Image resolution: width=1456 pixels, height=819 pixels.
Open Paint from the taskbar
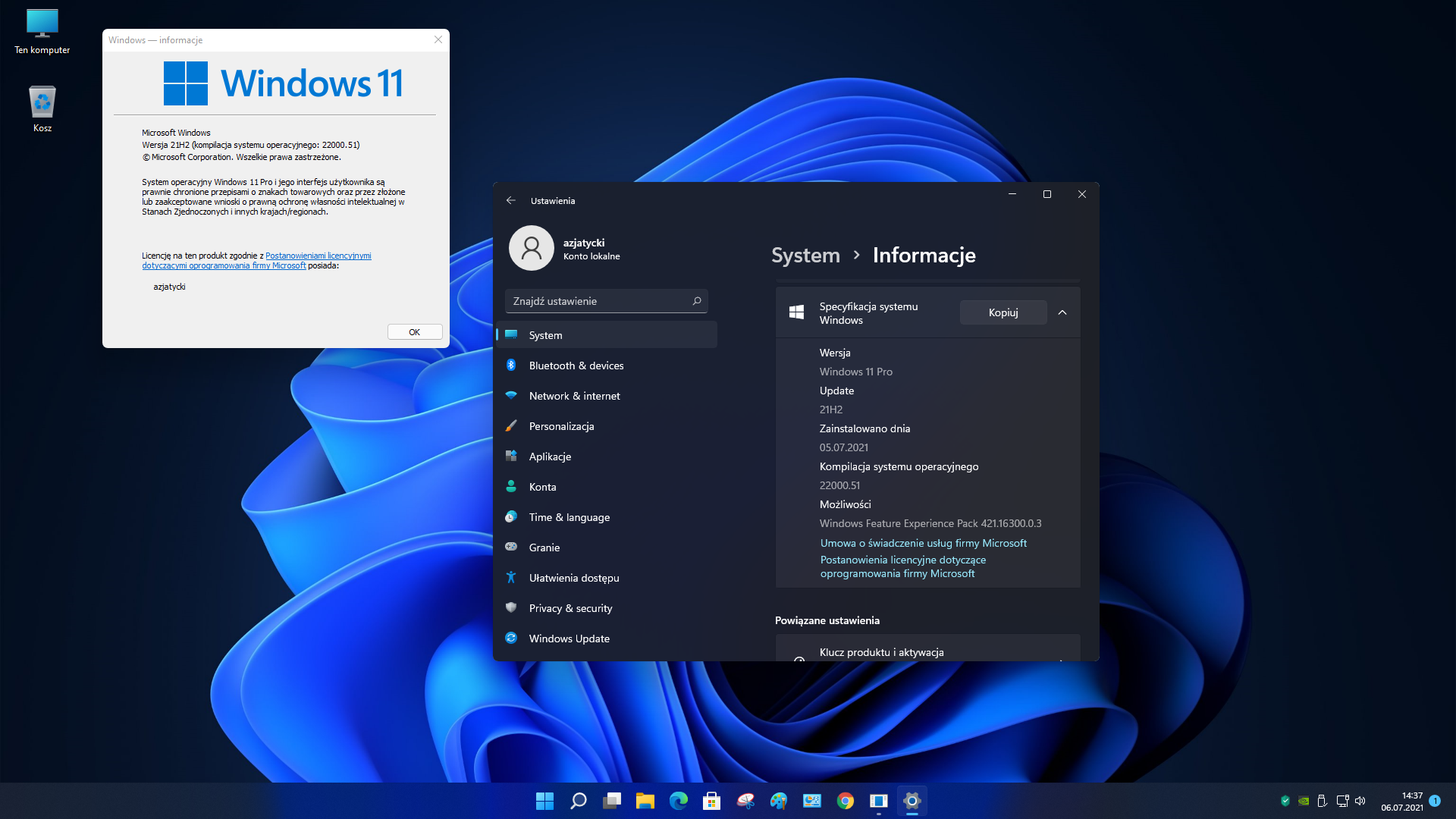tap(779, 801)
